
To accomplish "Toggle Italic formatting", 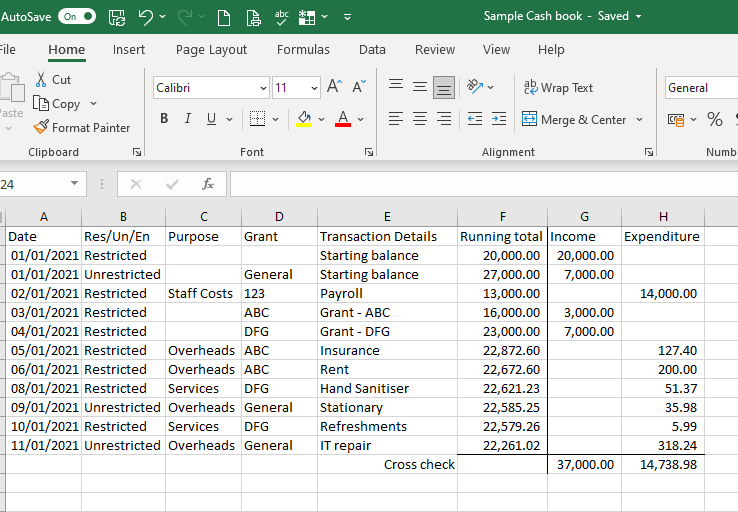I will click(x=187, y=119).
